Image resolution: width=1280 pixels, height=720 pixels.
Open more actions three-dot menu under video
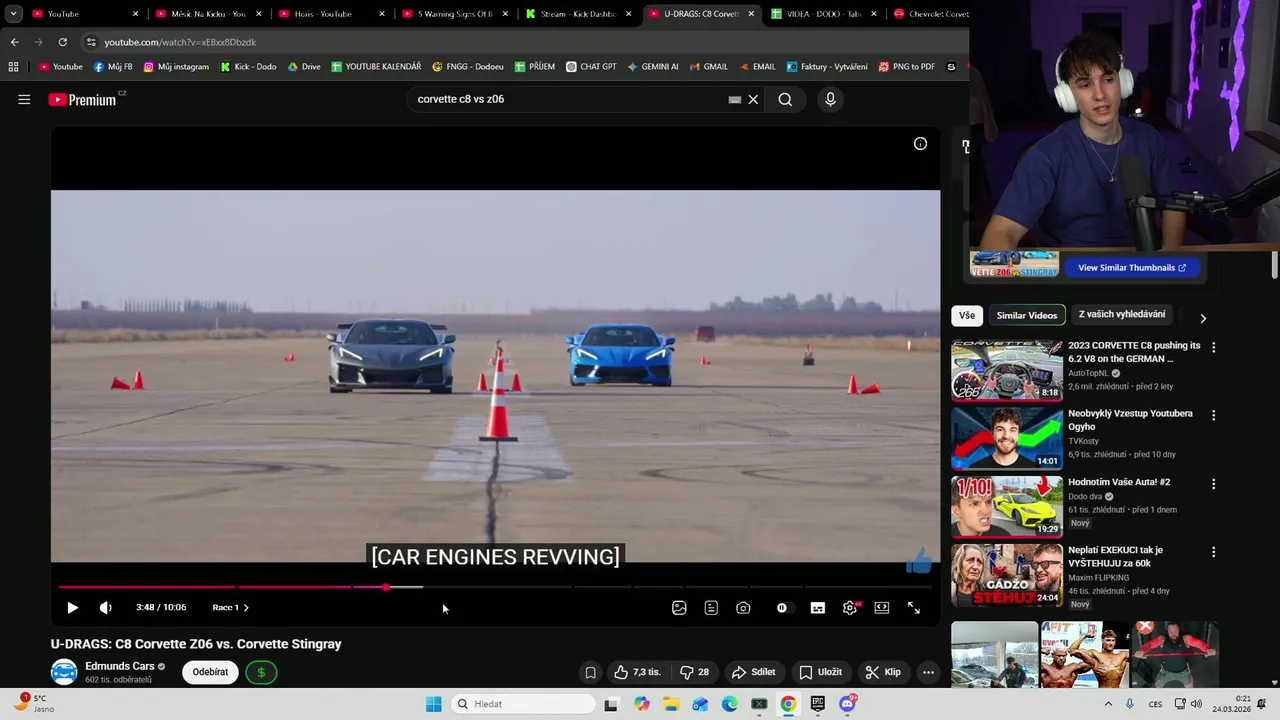coord(928,672)
